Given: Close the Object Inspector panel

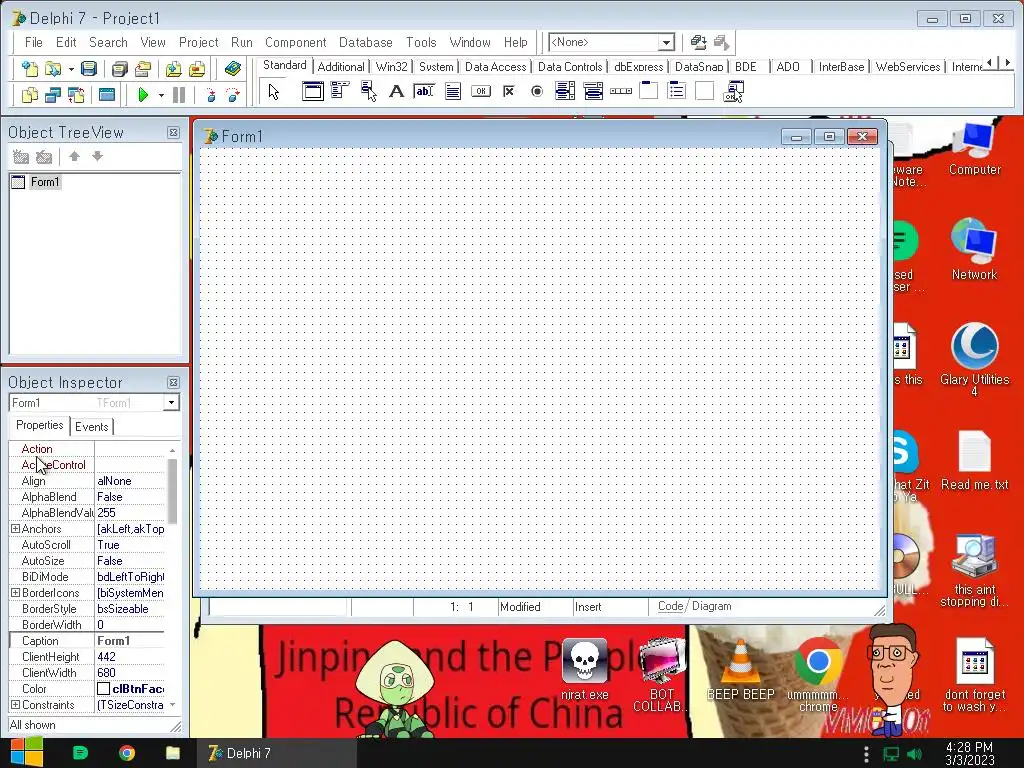Looking at the screenshot, I should 173,383.
